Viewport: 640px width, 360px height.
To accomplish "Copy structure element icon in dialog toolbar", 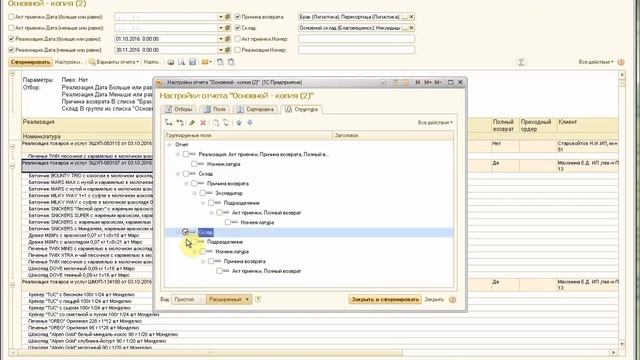I will 216,122.
